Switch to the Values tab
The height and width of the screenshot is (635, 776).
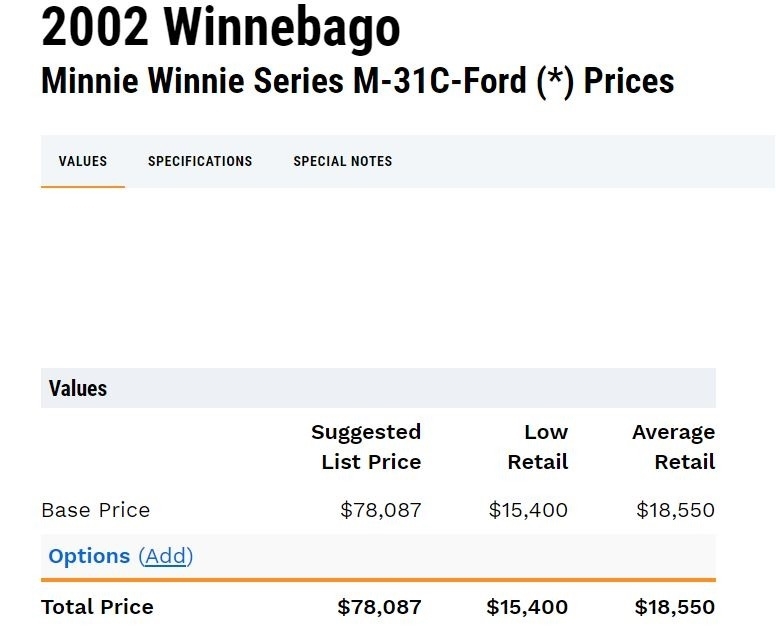click(83, 161)
